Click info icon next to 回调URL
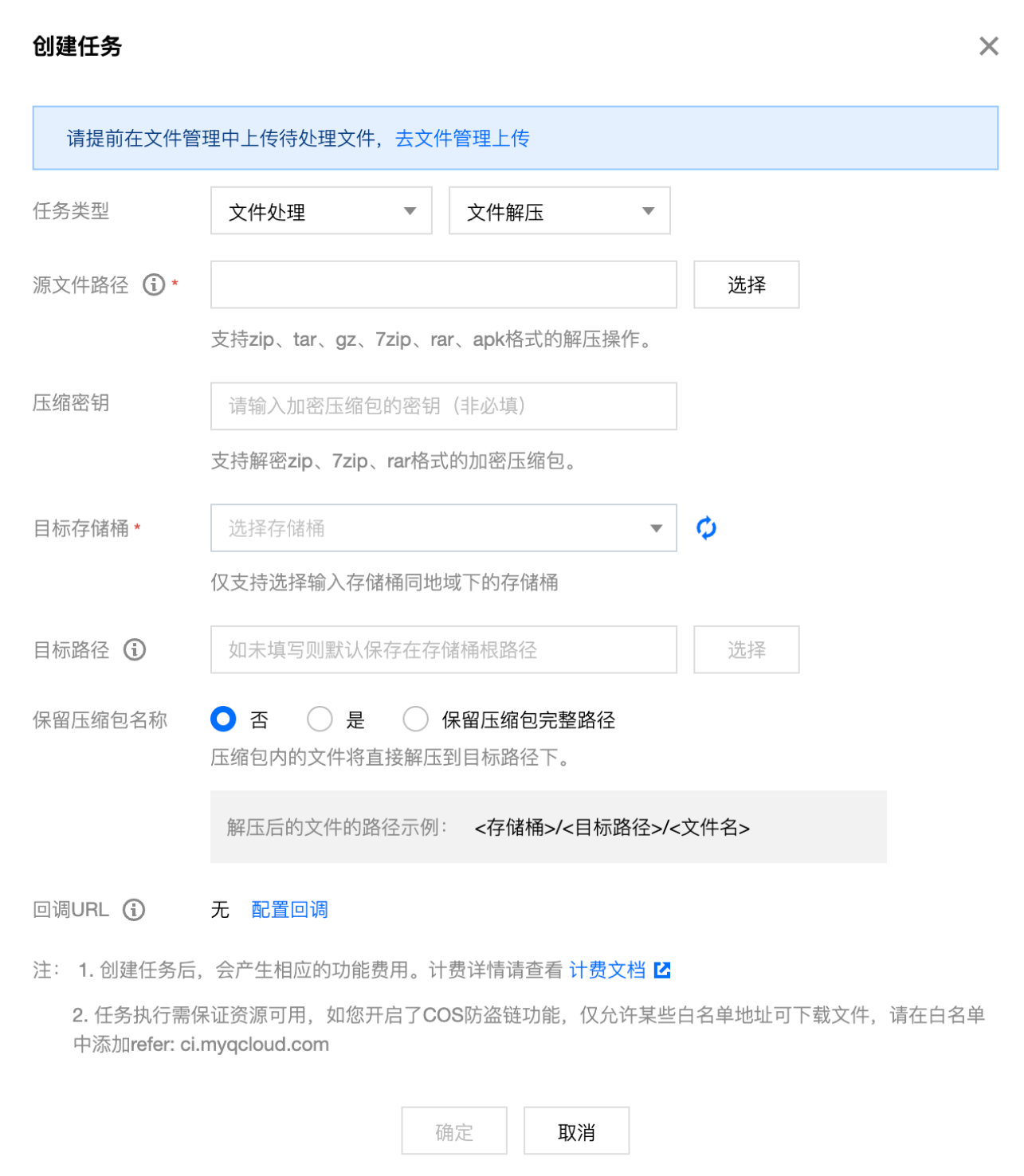This screenshot has height=1176, width=1024. tap(134, 909)
